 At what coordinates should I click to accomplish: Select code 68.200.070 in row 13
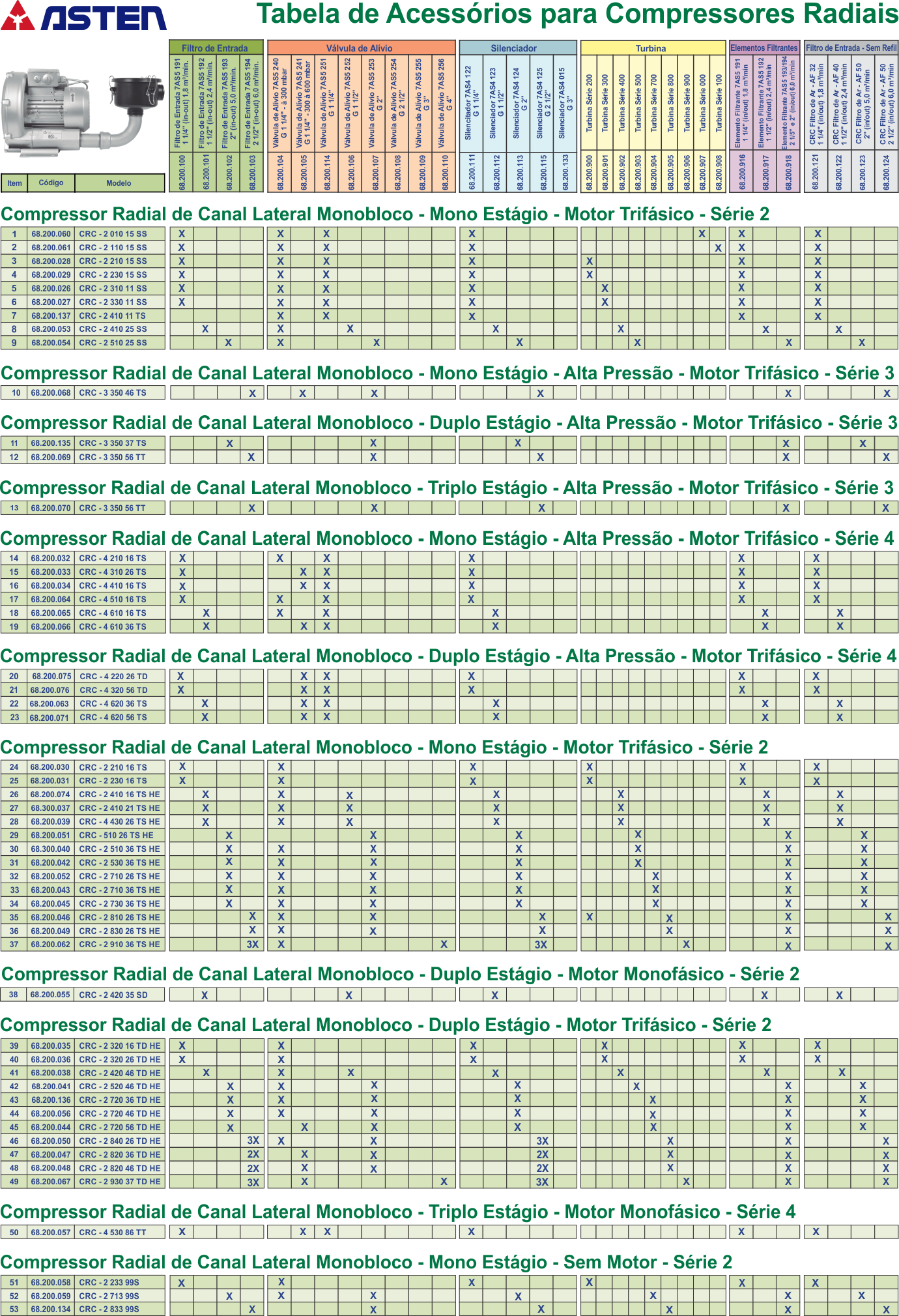pos(51,508)
